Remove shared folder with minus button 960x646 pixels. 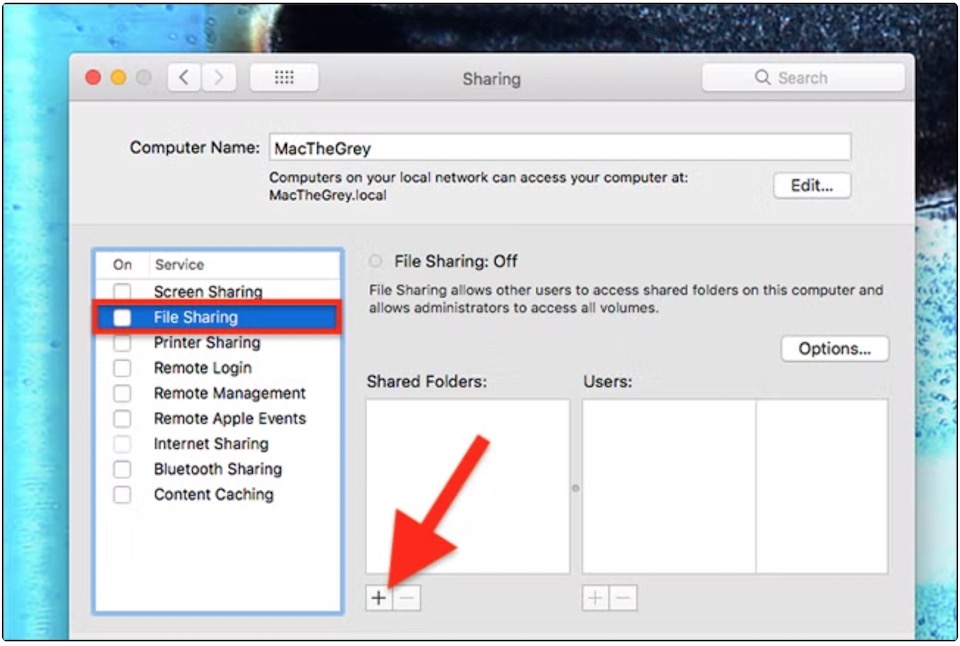point(407,598)
